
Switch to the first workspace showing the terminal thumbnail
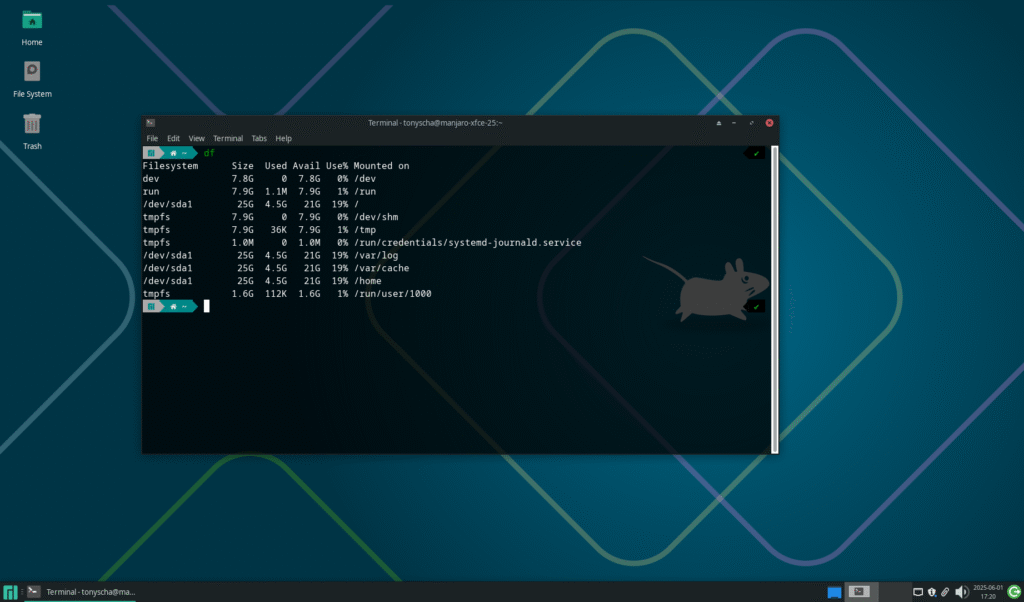(x=861, y=592)
